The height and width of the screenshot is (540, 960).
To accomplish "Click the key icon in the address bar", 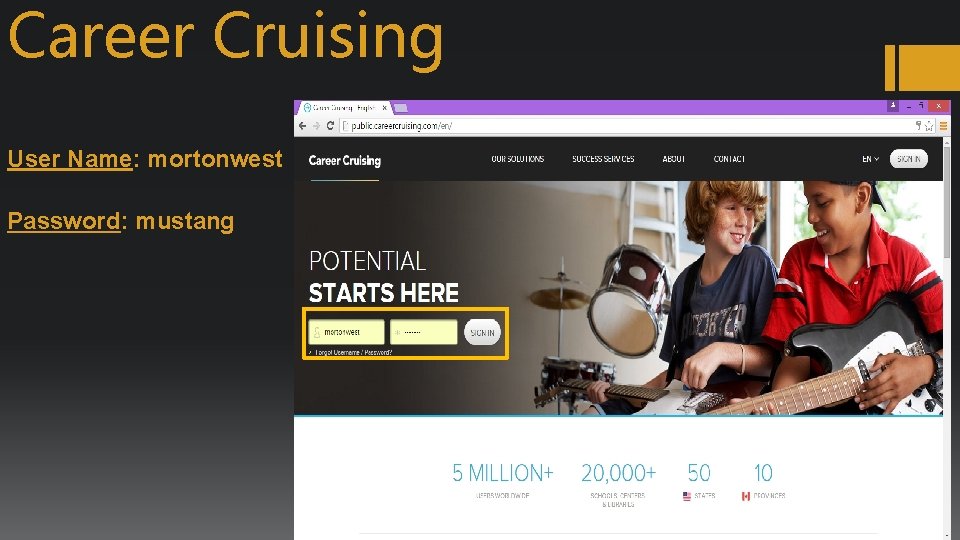I will [x=918, y=126].
